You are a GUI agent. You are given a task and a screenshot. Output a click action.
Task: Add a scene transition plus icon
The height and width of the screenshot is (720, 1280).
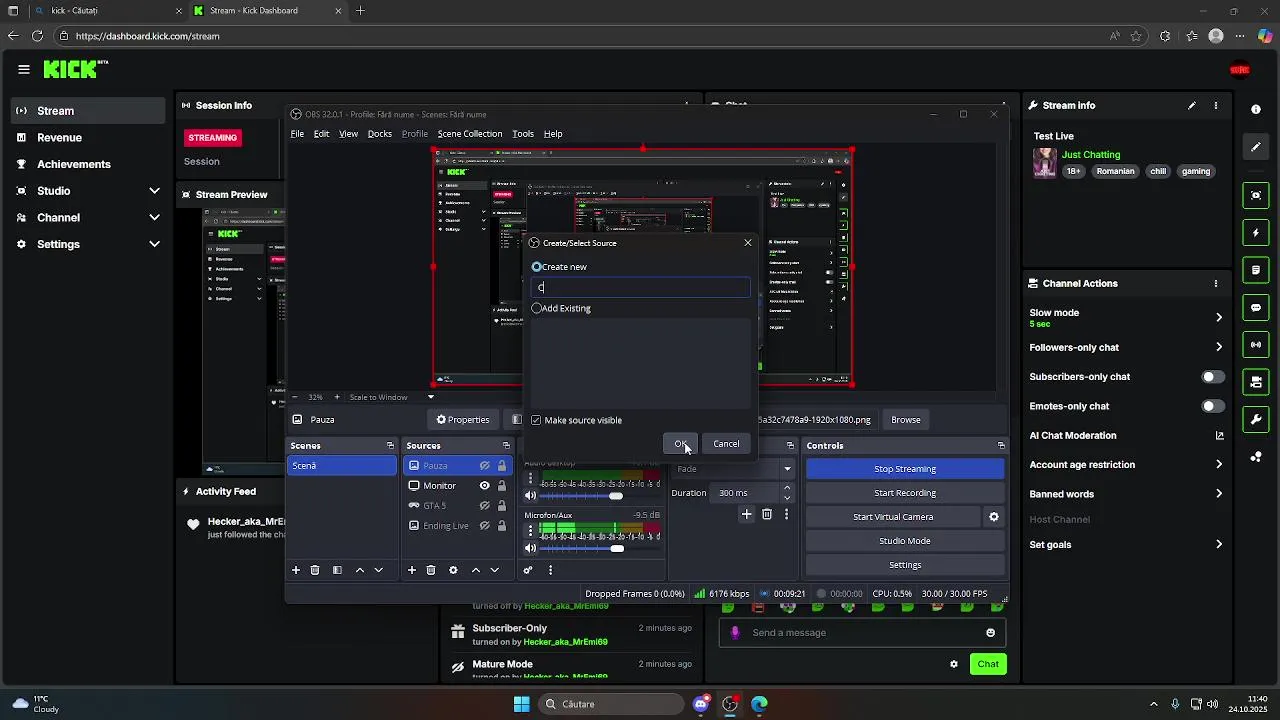click(x=746, y=514)
